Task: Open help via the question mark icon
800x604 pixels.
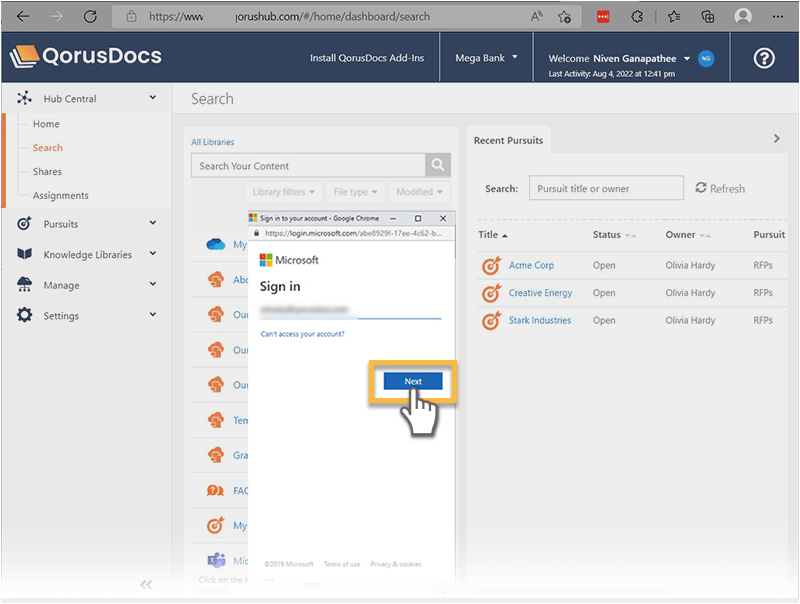Action: point(764,58)
